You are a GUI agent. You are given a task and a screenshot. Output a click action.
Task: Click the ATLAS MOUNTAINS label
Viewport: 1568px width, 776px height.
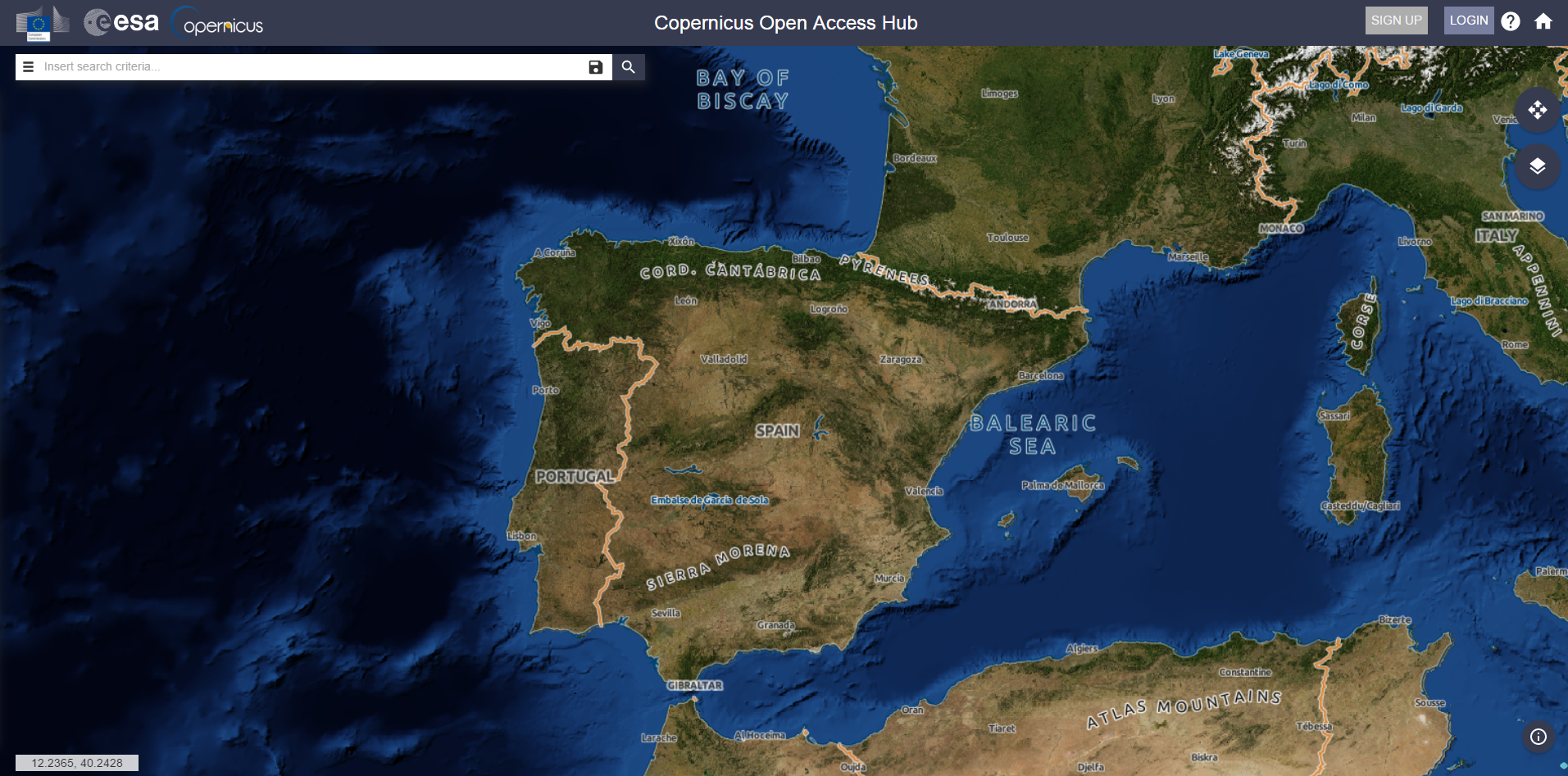tap(1184, 708)
